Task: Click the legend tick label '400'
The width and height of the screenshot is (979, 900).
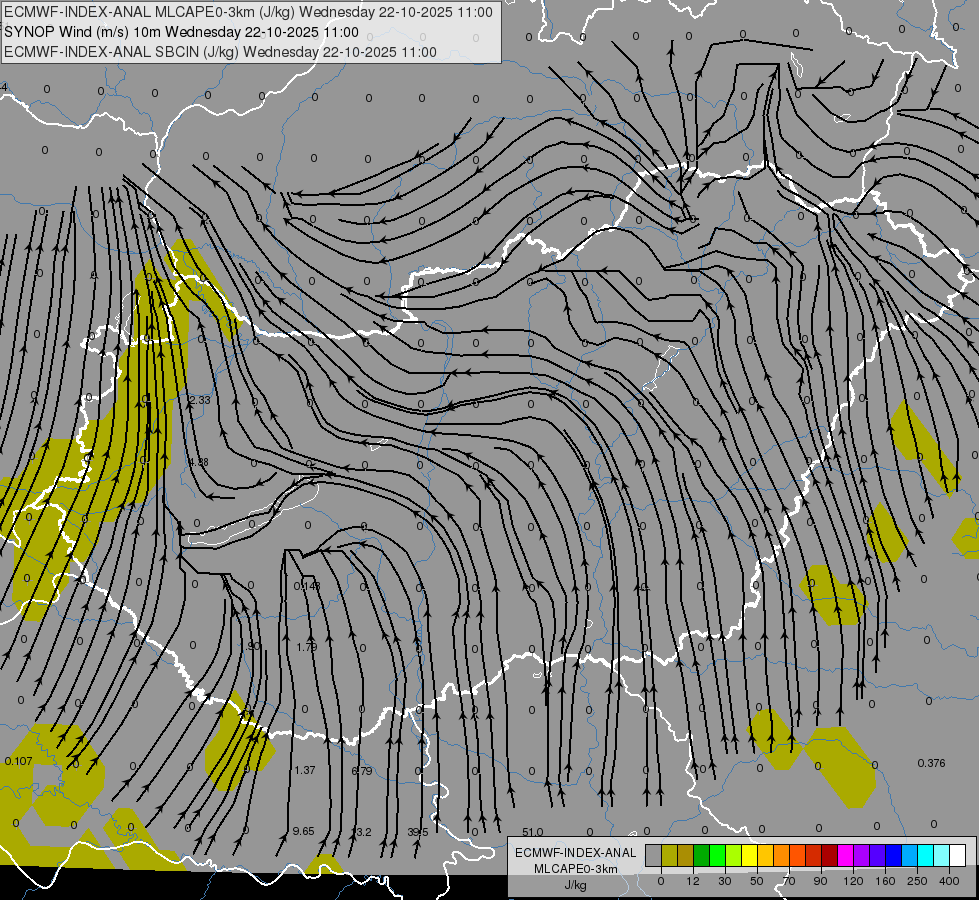Action: pyautogui.click(x=949, y=881)
